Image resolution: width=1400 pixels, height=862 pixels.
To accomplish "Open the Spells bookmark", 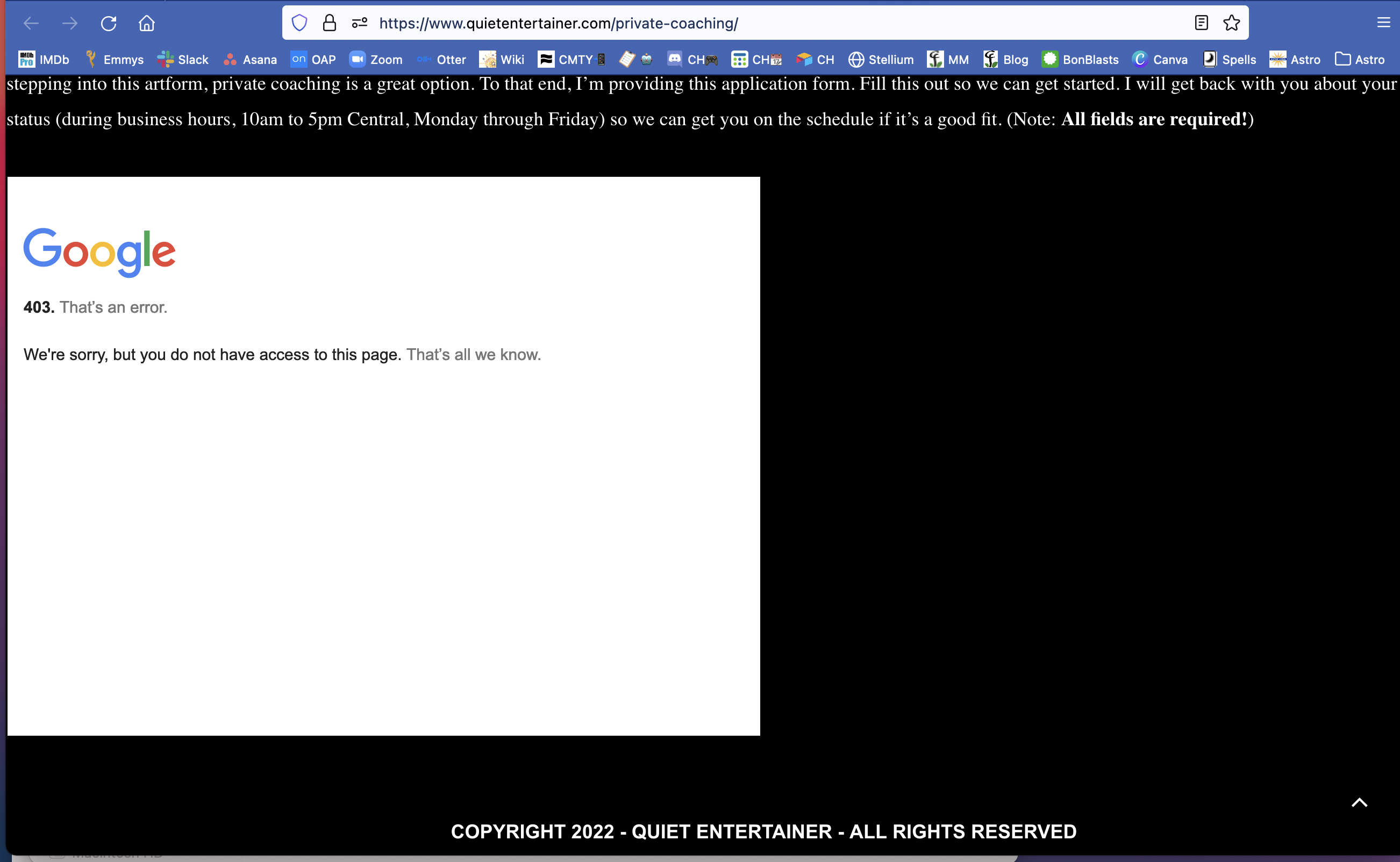I will pyautogui.click(x=1230, y=59).
